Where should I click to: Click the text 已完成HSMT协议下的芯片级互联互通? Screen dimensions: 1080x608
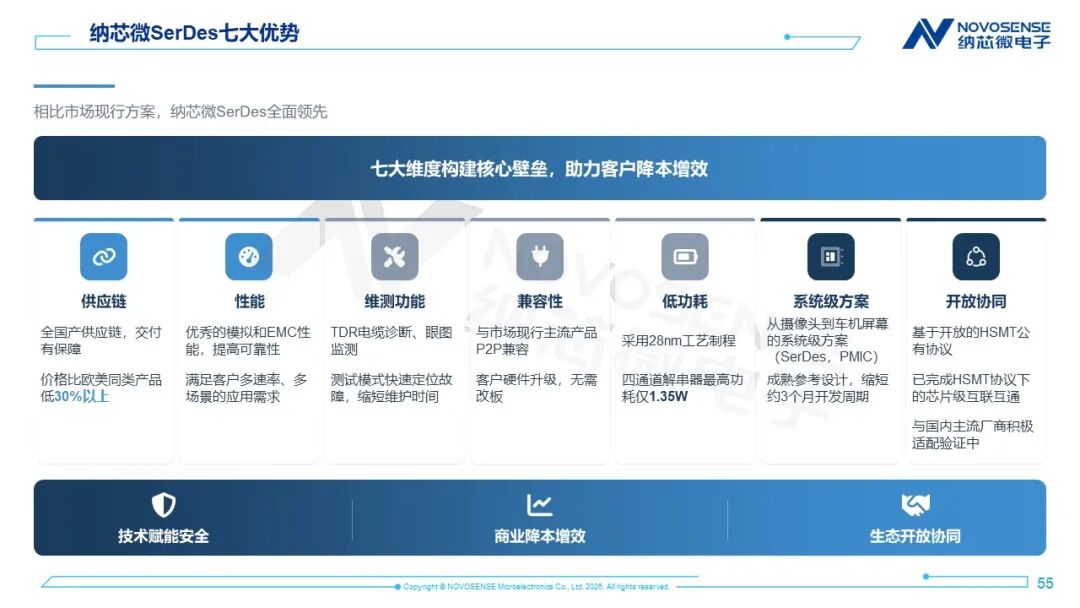[971, 388]
